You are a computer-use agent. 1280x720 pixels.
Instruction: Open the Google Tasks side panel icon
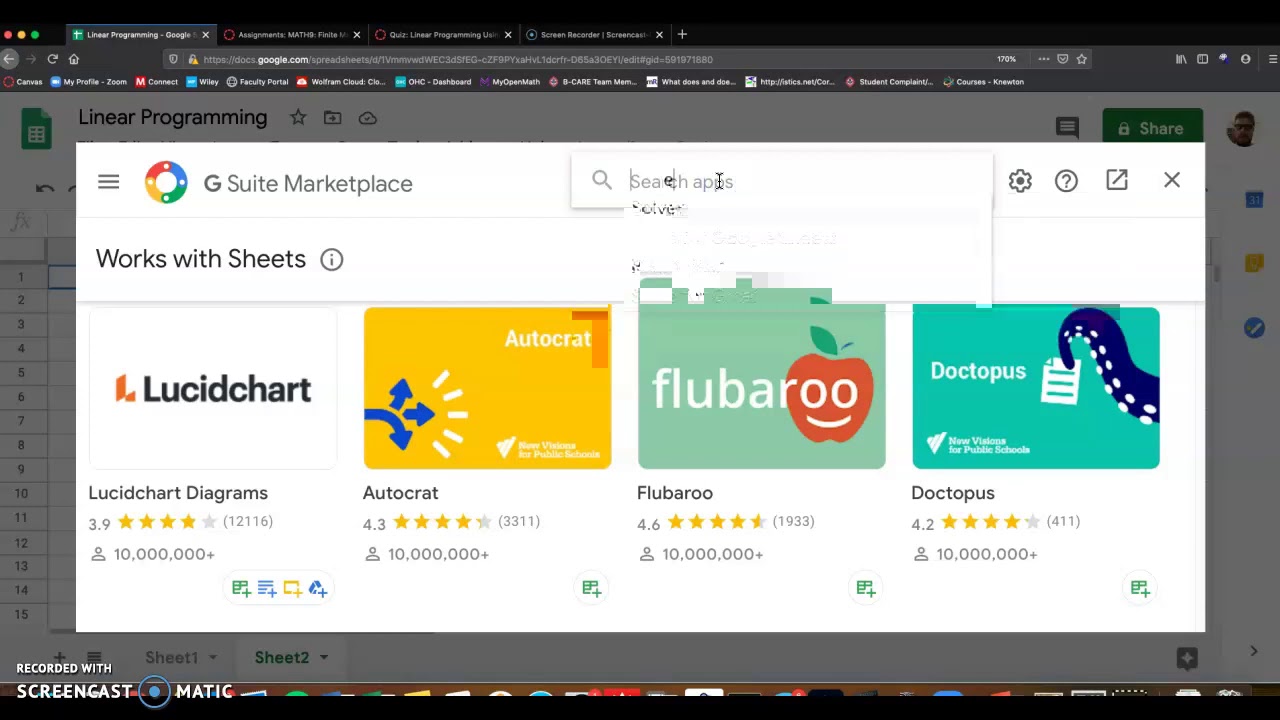1254,327
